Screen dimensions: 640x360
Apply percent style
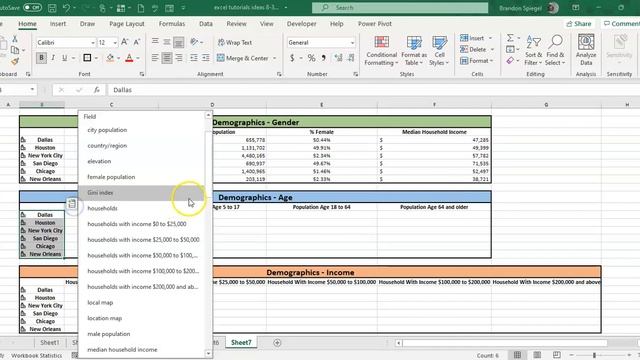(311, 58)
